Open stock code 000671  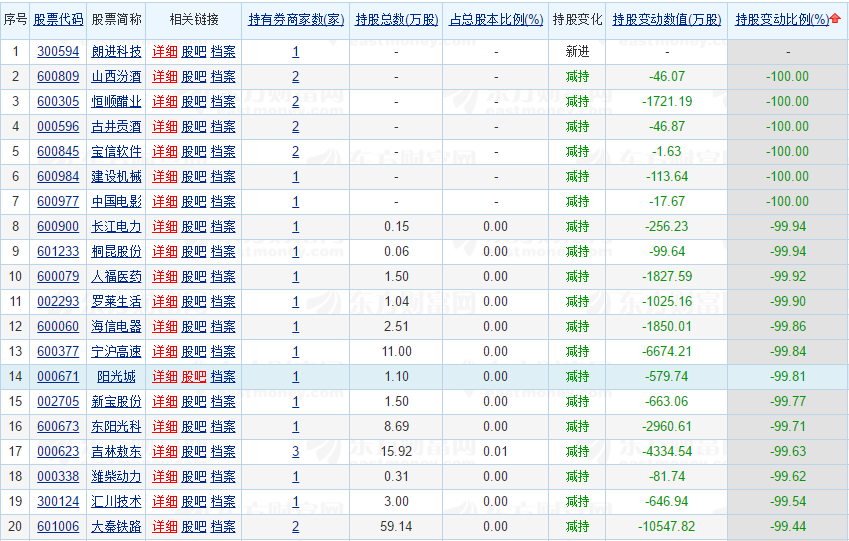pyautogui.click(x=58, y=376)
